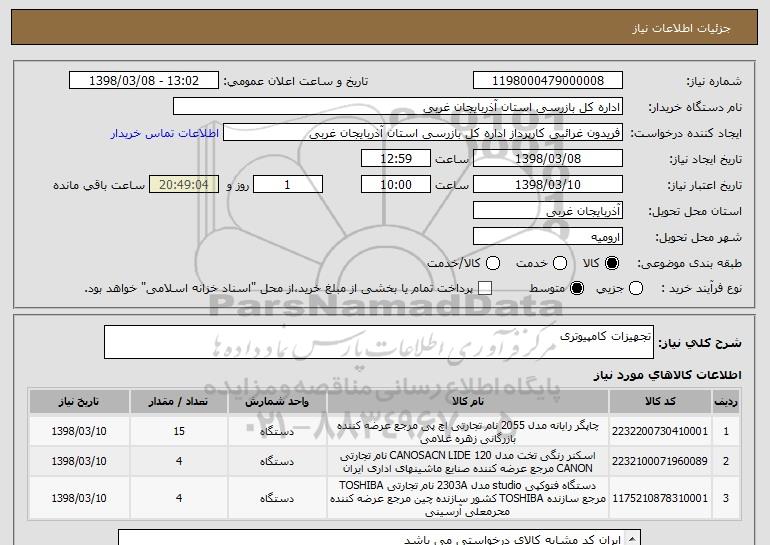Open the اطلاعات تماس خریدار link
This screenshot has height=545, width=770.
pyautogui.click(x=165, y=134)
